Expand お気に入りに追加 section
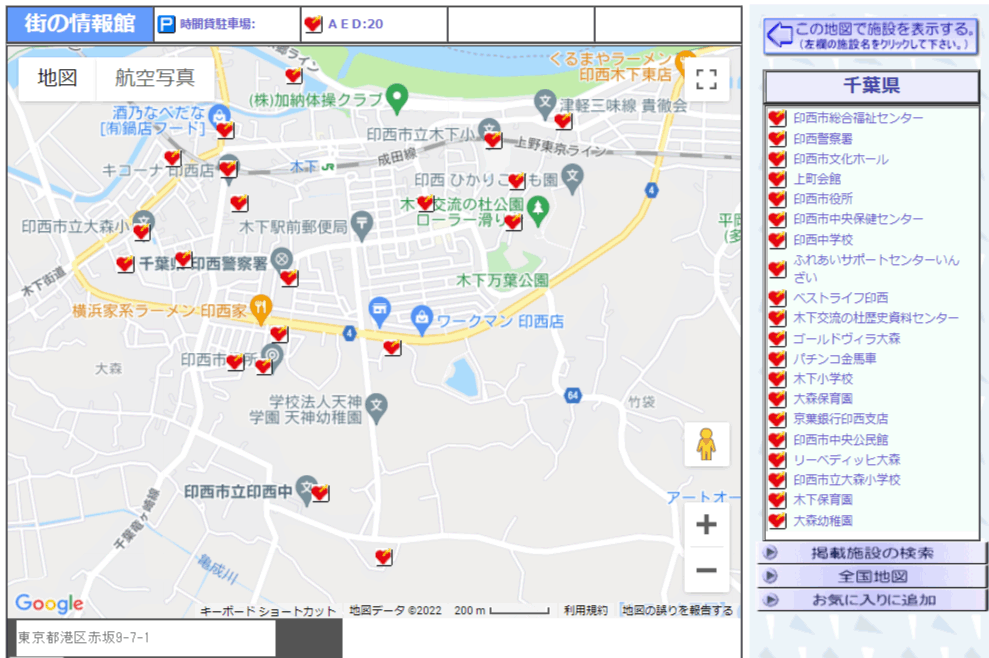This screenshot has width=989, height=658. point(871,600)
